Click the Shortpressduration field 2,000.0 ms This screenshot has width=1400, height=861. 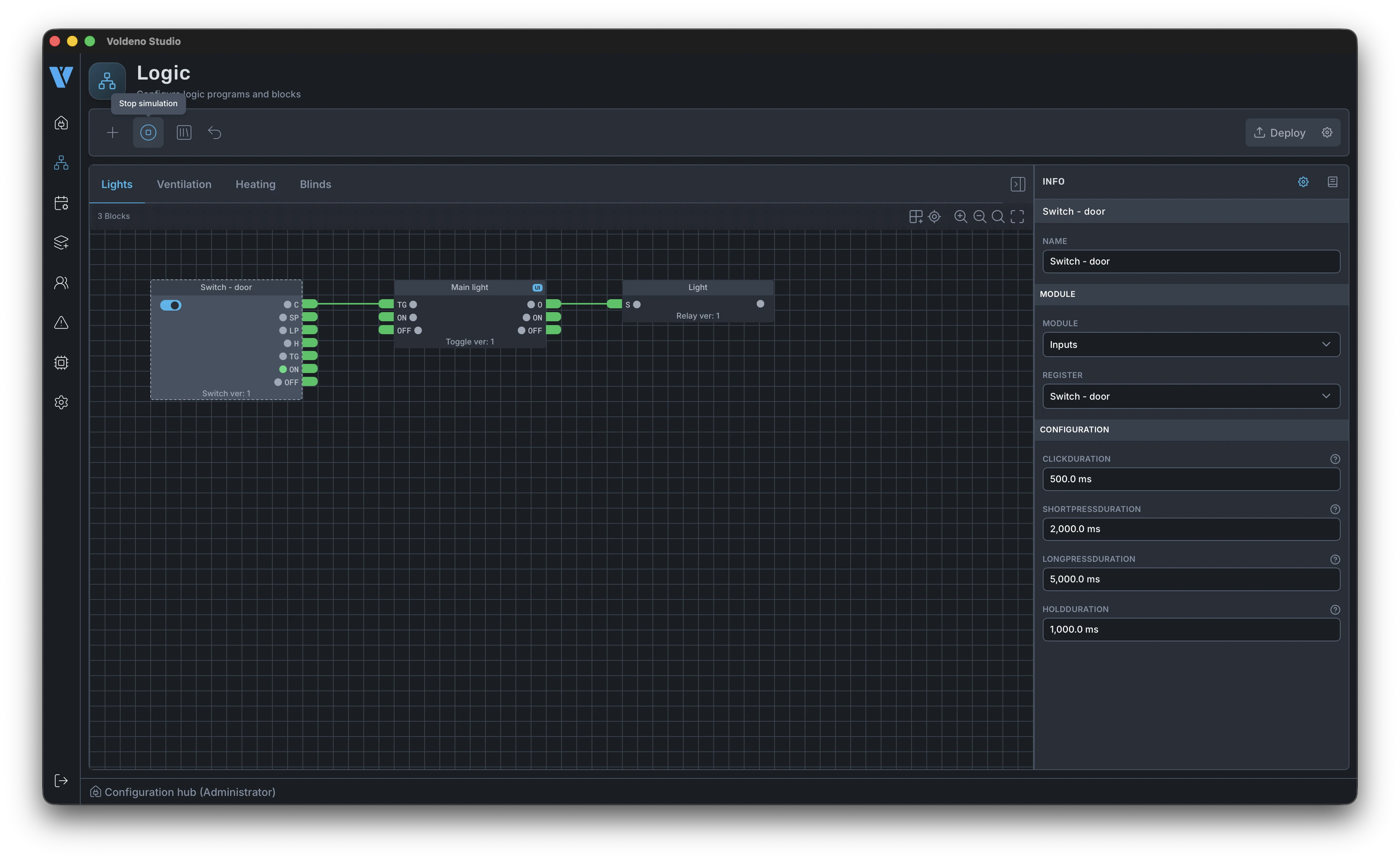(1190, 529)
